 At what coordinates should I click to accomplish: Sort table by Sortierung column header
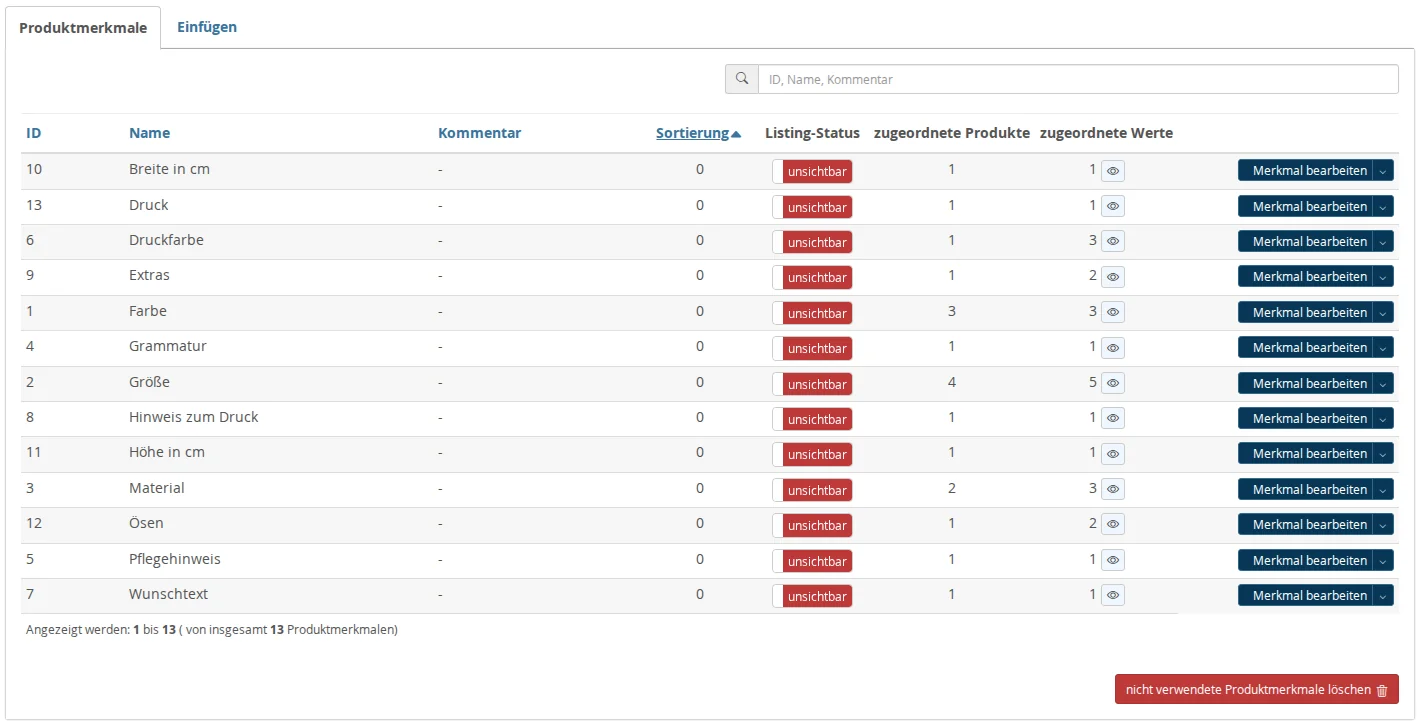[698, 133]
